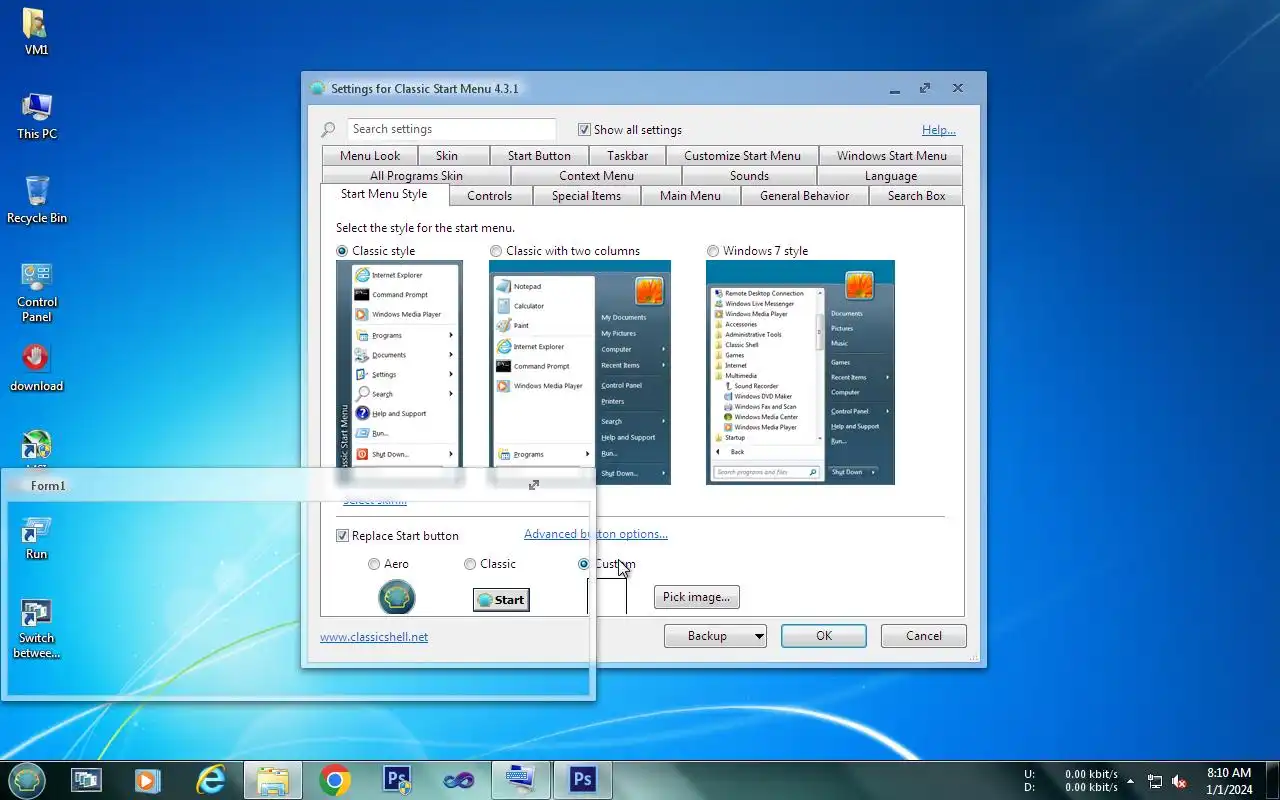Screen dimensions: 1280x800
Task: Open the Classic Shell start button on taskbar
Action: tap(27, 781)
